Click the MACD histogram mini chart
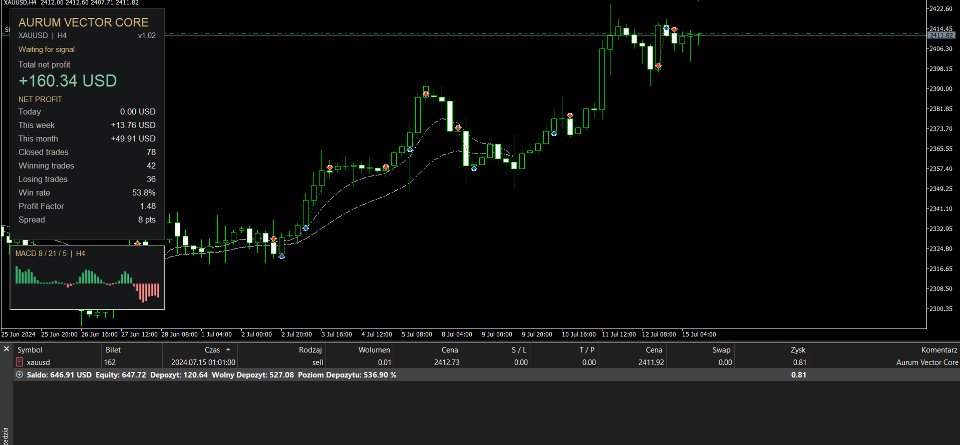Screen dimensions: 960x445 (87, 285)
